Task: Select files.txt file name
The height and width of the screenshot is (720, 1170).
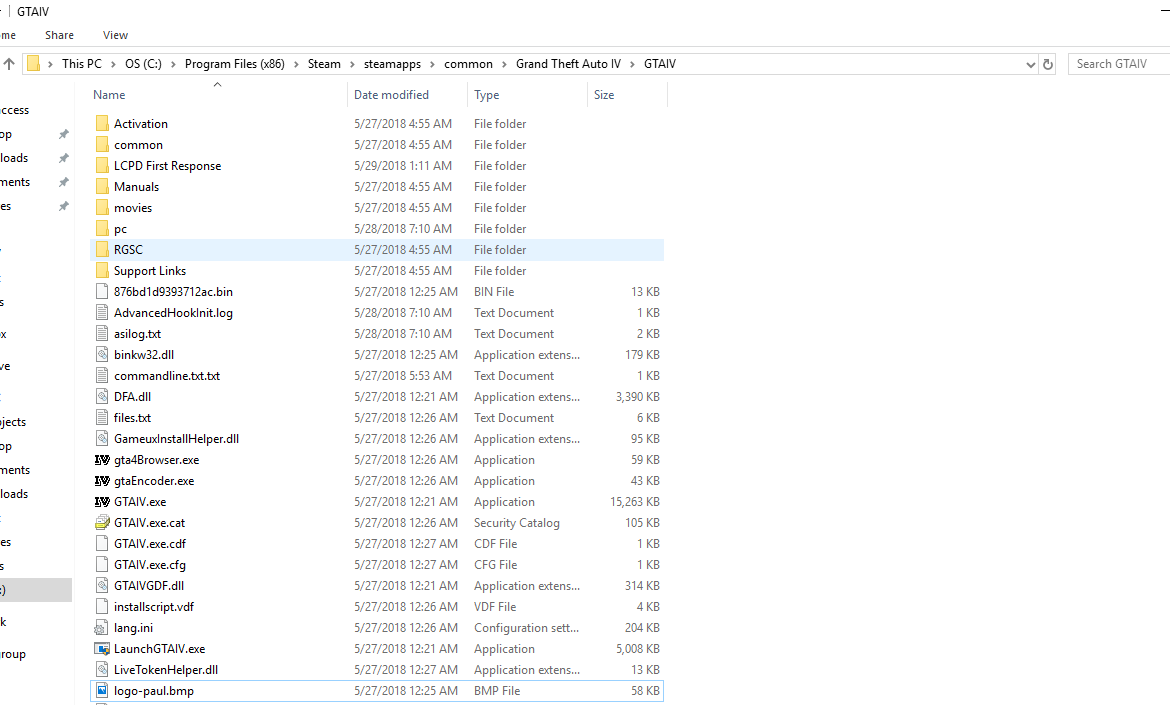Action: click(x=132, y=418)
